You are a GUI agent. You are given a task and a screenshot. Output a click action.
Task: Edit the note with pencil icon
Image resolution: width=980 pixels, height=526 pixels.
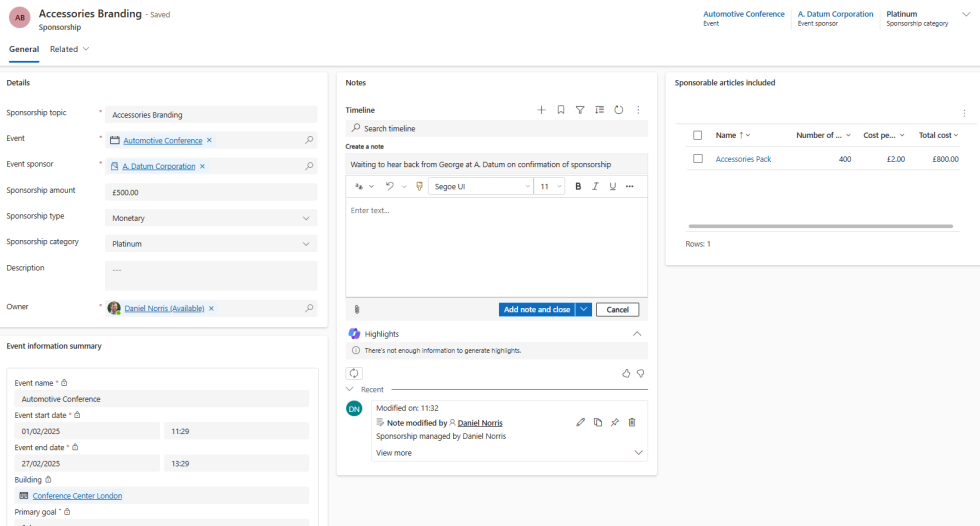pos(580,423)
